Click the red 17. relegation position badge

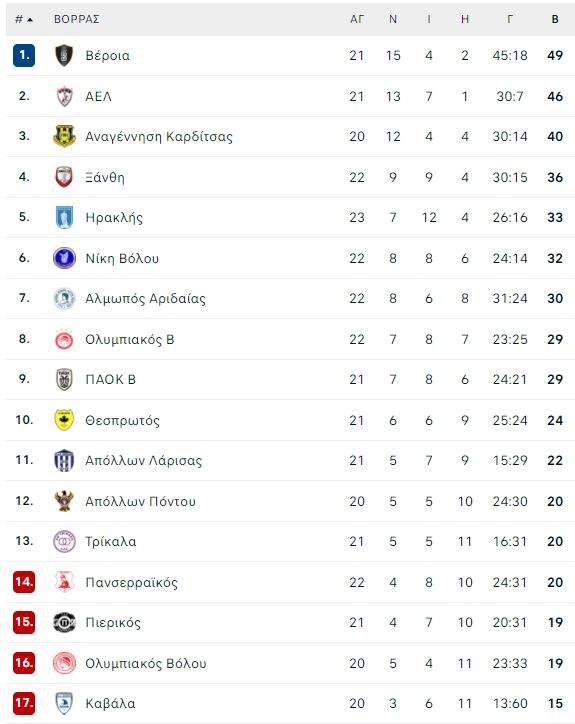click(24, 703)
